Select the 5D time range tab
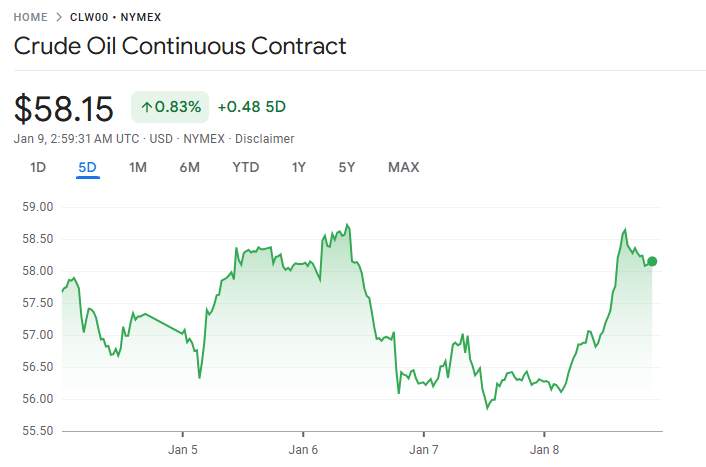This screenshot has height=467, width=706. 87,167
